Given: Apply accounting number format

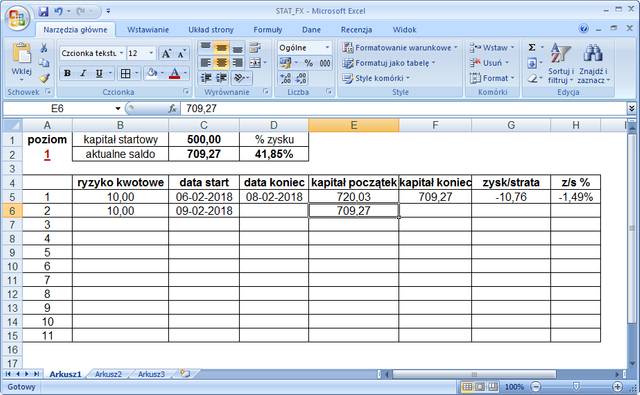Looking at the screenshot, I should coord(285,63).
